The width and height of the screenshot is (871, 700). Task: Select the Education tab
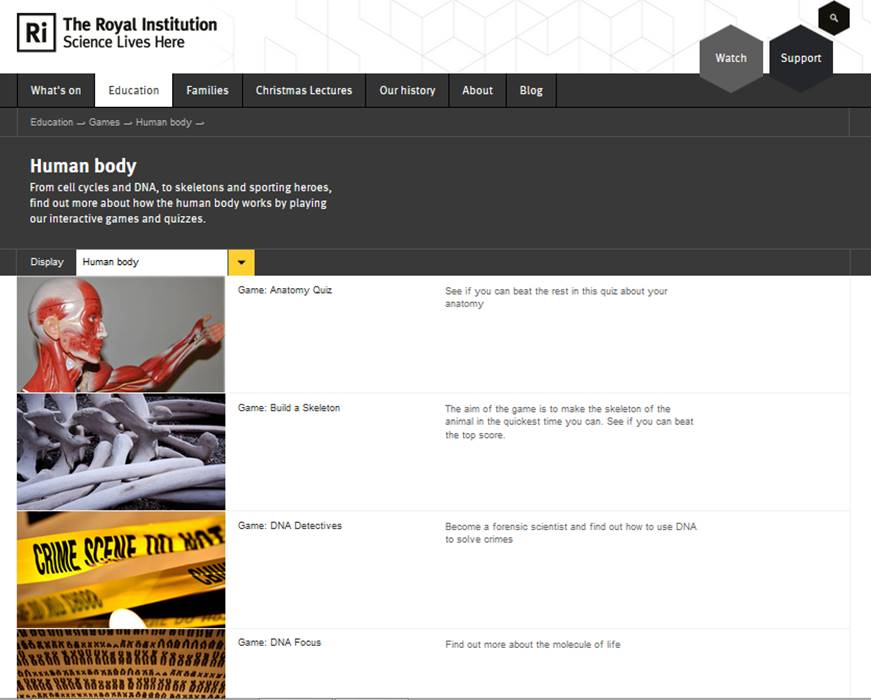point(134,90)
